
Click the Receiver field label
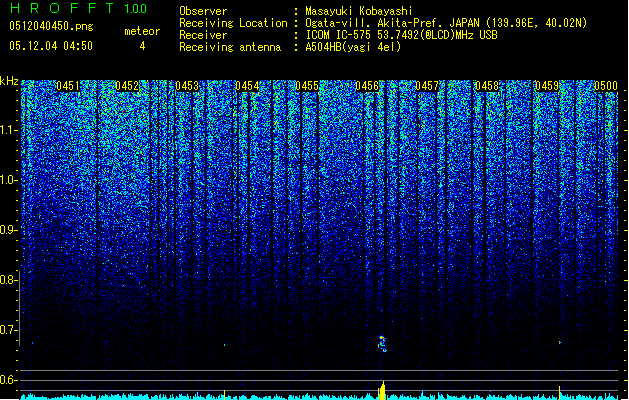coord(203,35)
